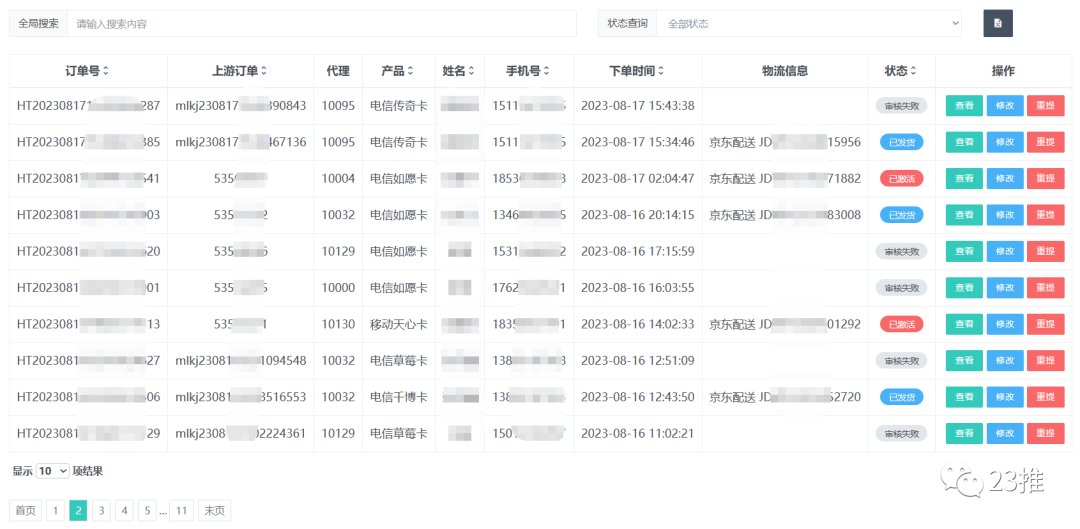This screenshot has height=529, width=1080.
Task: Open the 全部状态 status filter dropdown
Action: tap(809, 23)
